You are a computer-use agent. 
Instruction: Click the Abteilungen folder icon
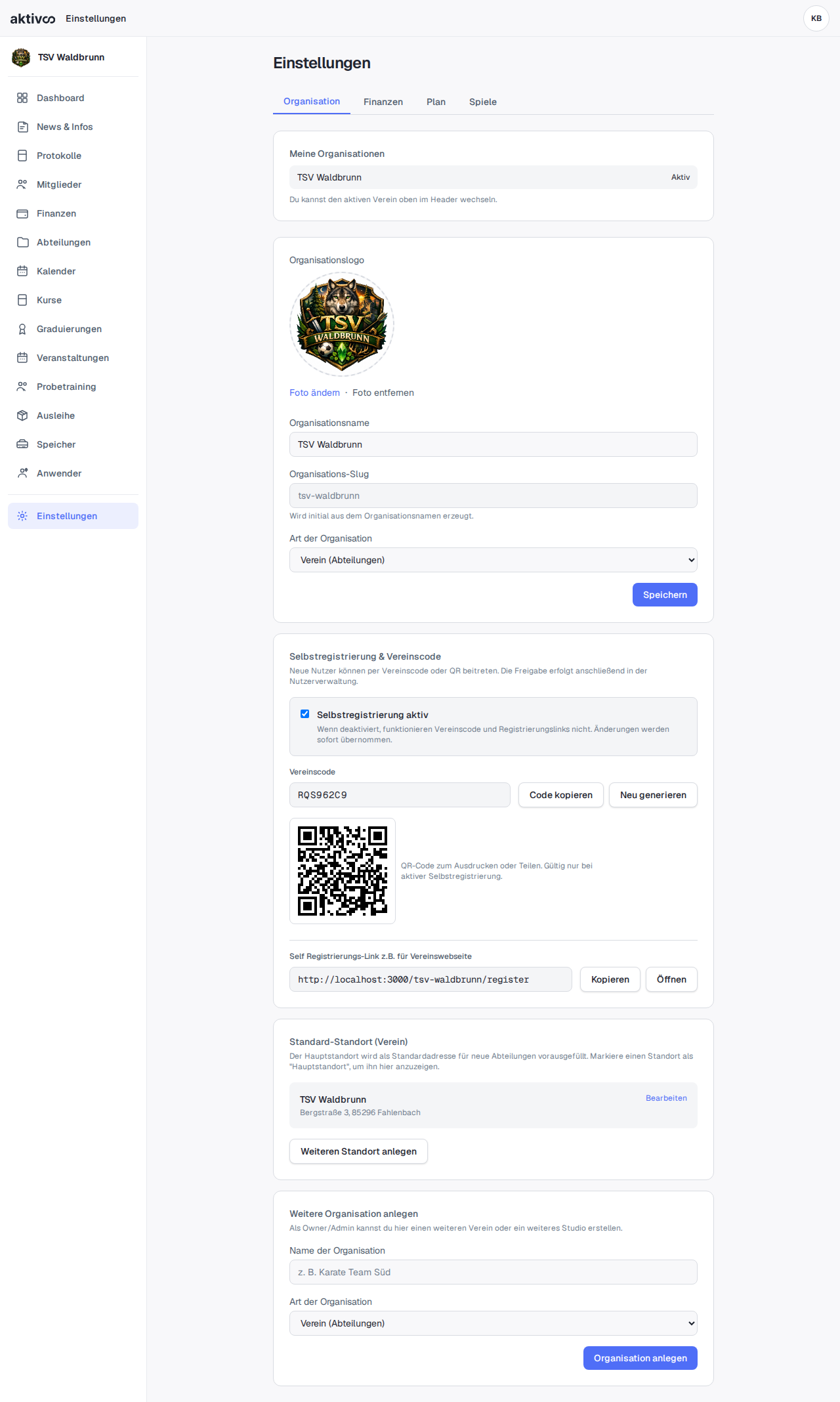22,242
